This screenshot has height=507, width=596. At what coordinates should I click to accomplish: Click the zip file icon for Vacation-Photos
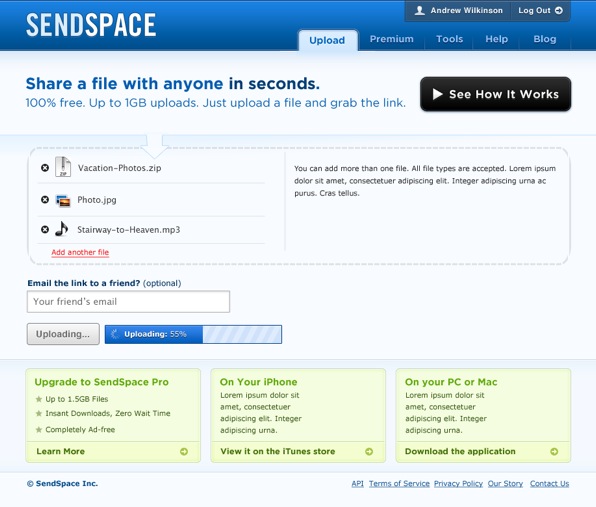63,167
